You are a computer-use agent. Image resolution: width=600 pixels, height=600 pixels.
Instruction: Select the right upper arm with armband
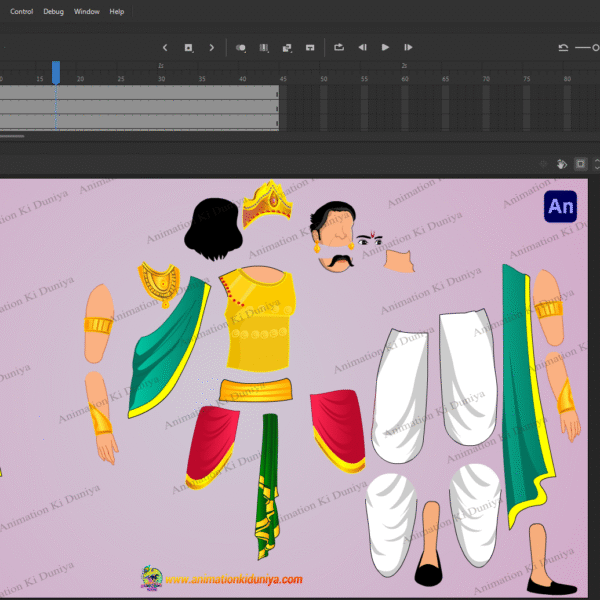pos(548,308)
